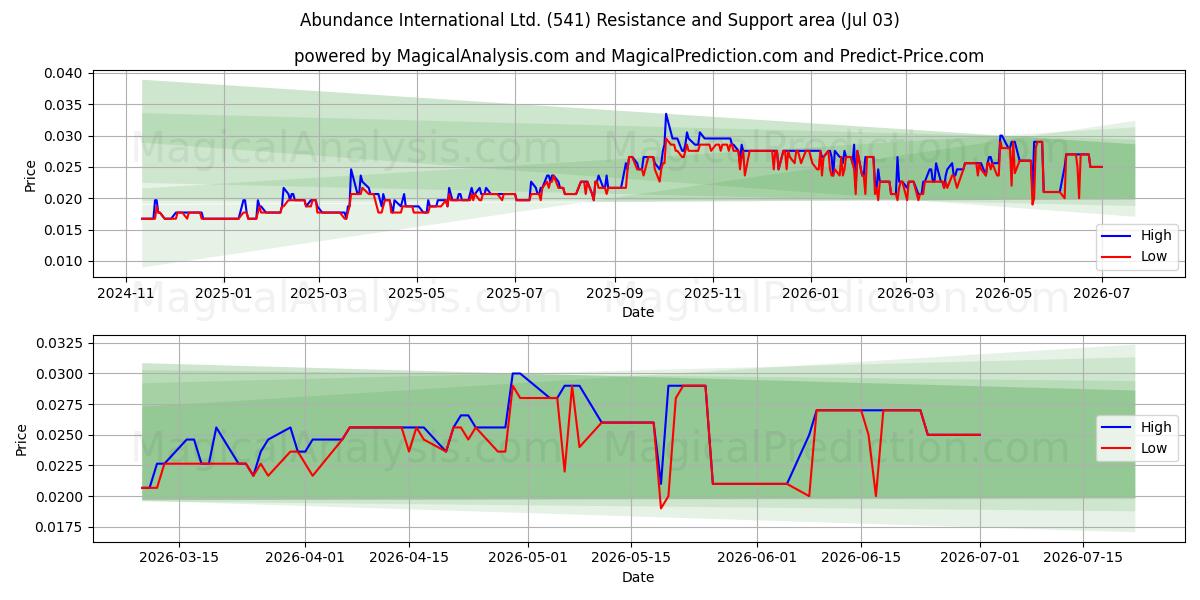This screenshot has width=1200, height=600.
Task: Click the '0.015' y-axis tick label
Action: [x=65, y=230]
